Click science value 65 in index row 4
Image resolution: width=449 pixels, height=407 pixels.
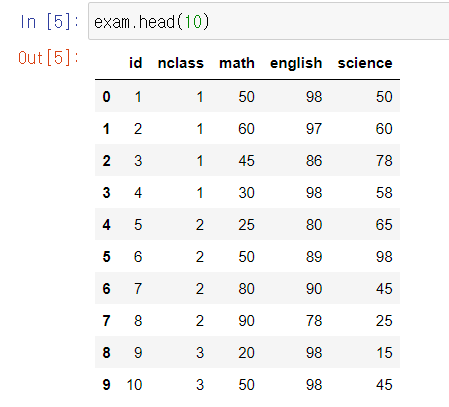(384, 225)
